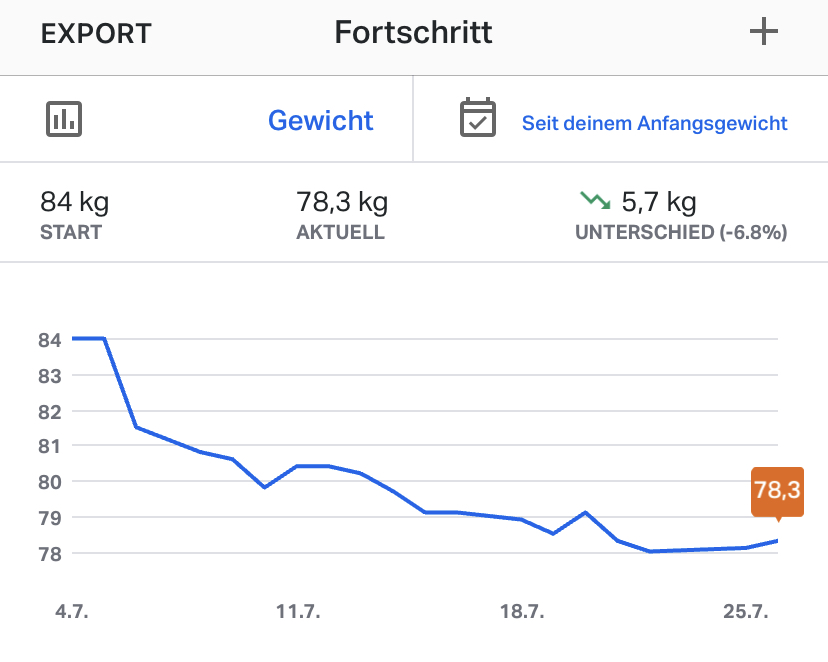Screen dimensions: 828x662
Task: Click the 5,7 kg difference value
Action: pos(658,203)
